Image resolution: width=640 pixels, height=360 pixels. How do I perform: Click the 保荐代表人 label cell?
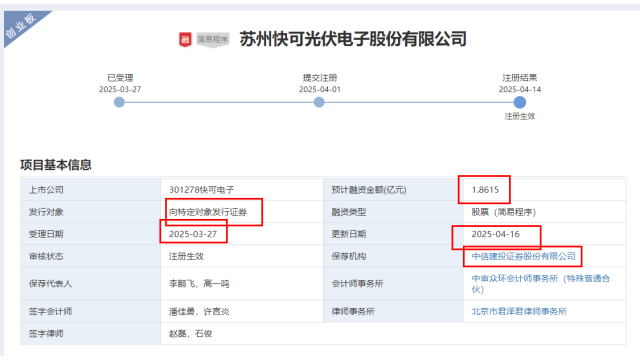point(91,284)
